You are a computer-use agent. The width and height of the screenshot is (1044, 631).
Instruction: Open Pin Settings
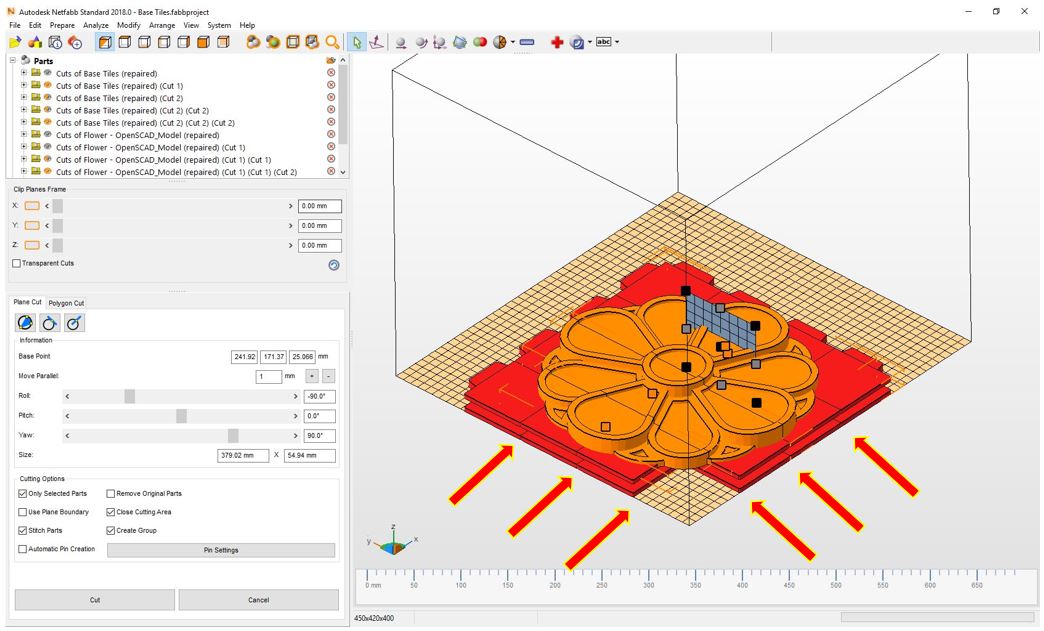(221, 550)
